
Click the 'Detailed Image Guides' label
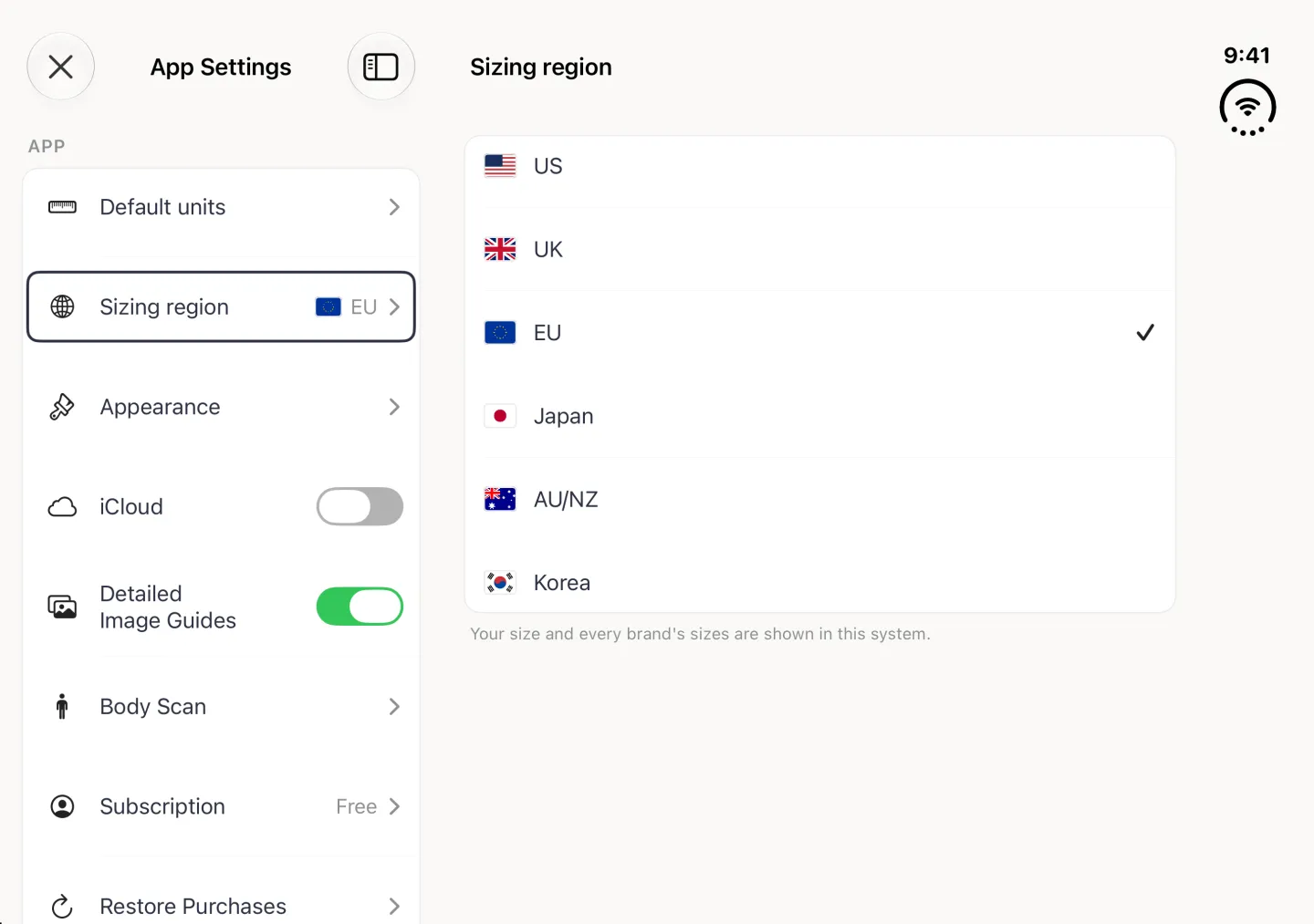coord(168,607)
